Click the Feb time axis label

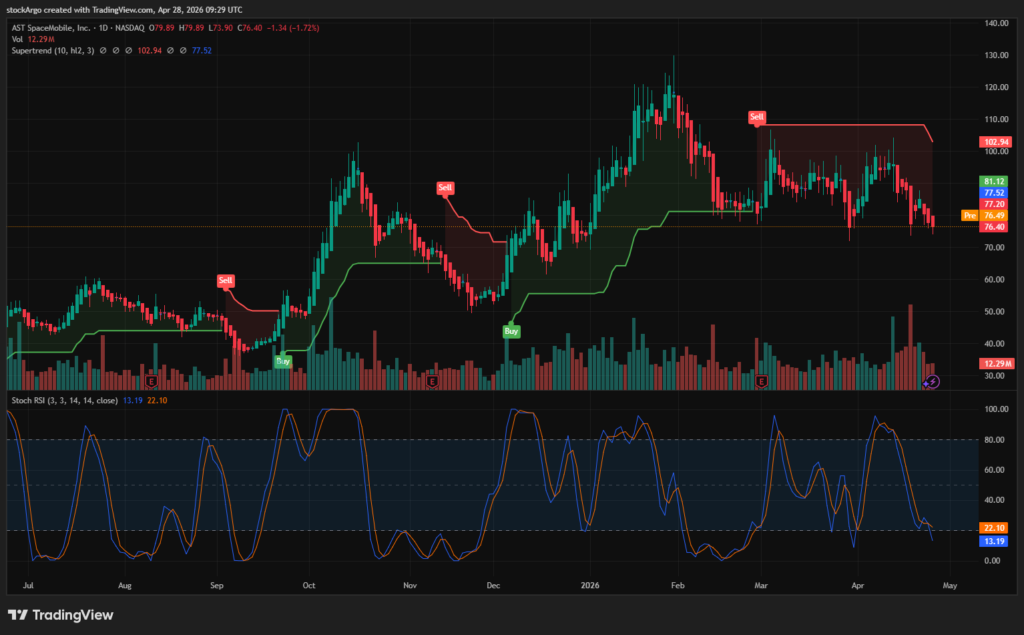(678, 585)
